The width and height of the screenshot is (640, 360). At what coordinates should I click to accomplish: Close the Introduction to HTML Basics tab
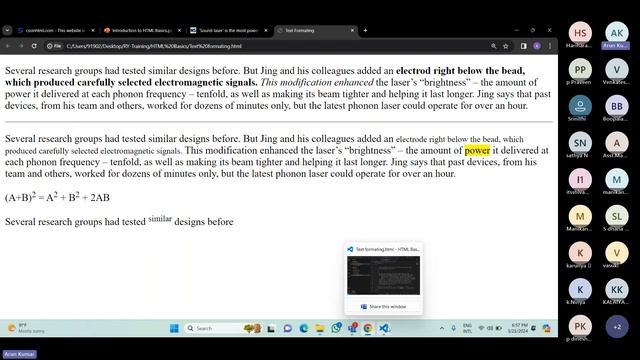180,30
